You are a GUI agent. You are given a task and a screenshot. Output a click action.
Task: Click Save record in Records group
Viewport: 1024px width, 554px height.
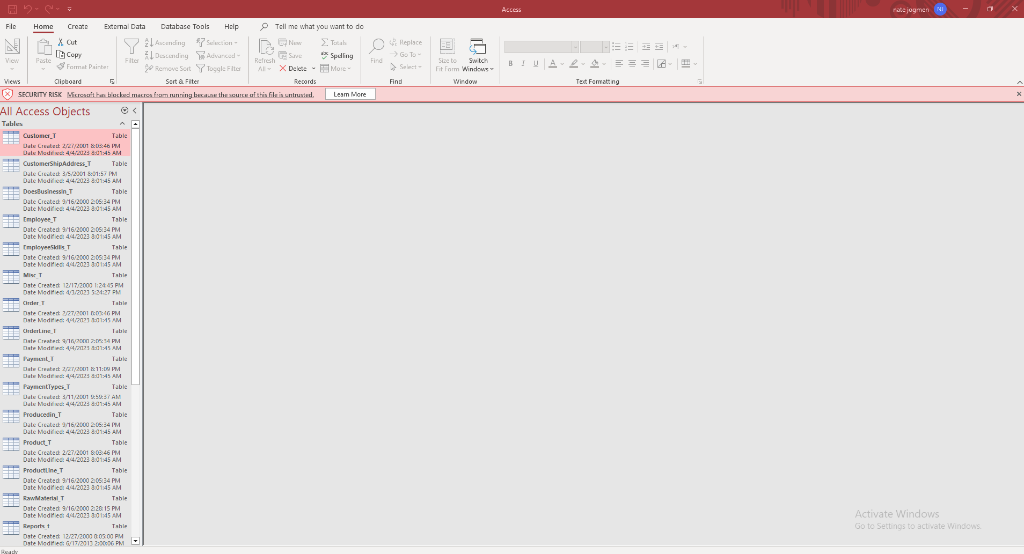click(290, 56)
